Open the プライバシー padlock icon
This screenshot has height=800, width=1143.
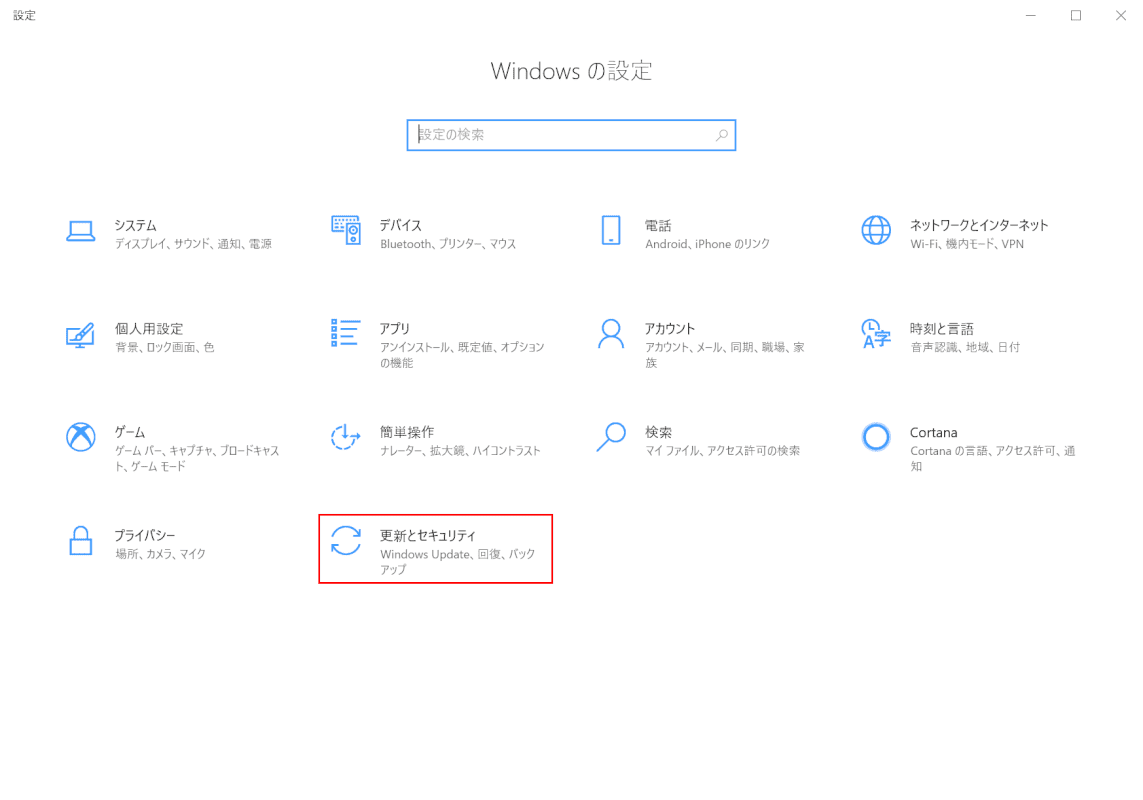(x=80, y=541)
